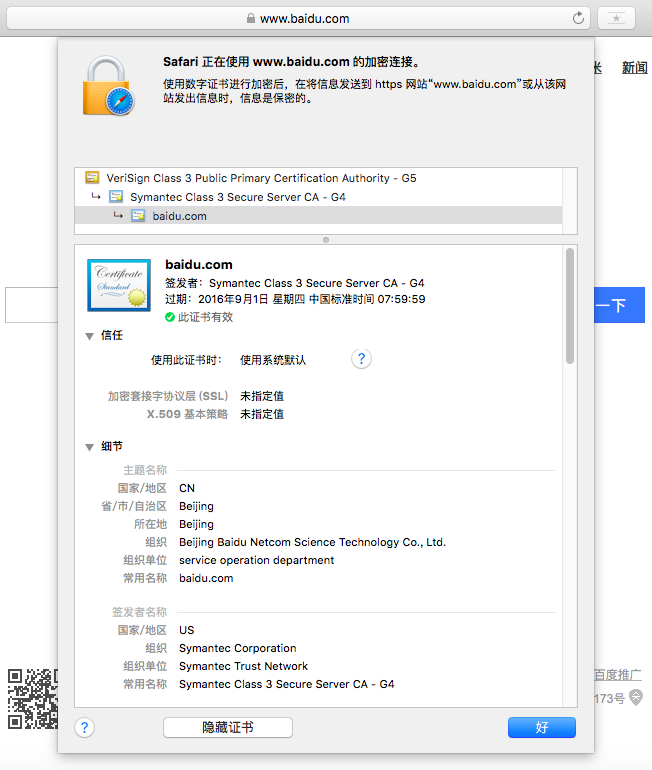Click the Baidu search input box
The height and width of the screenshot is (770, 652).
click(x=31, y=305)
